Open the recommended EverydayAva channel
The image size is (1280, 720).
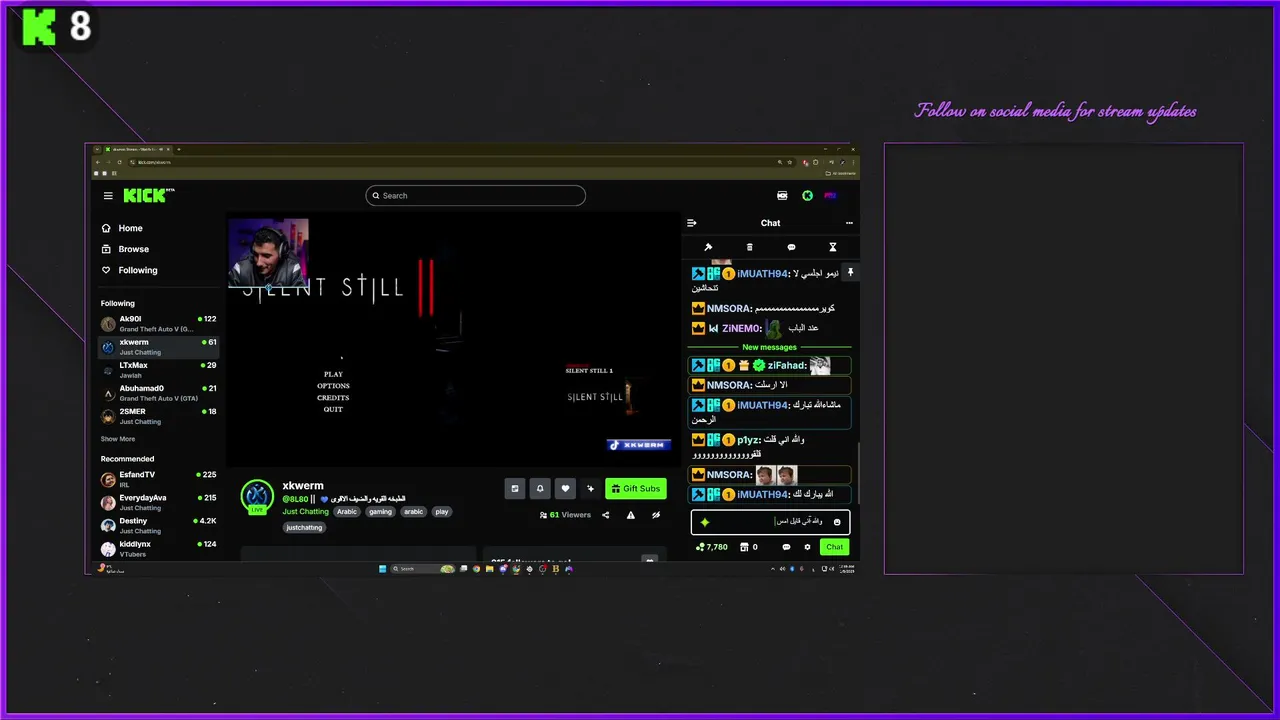pyautogui.click(x=158, y=502)
